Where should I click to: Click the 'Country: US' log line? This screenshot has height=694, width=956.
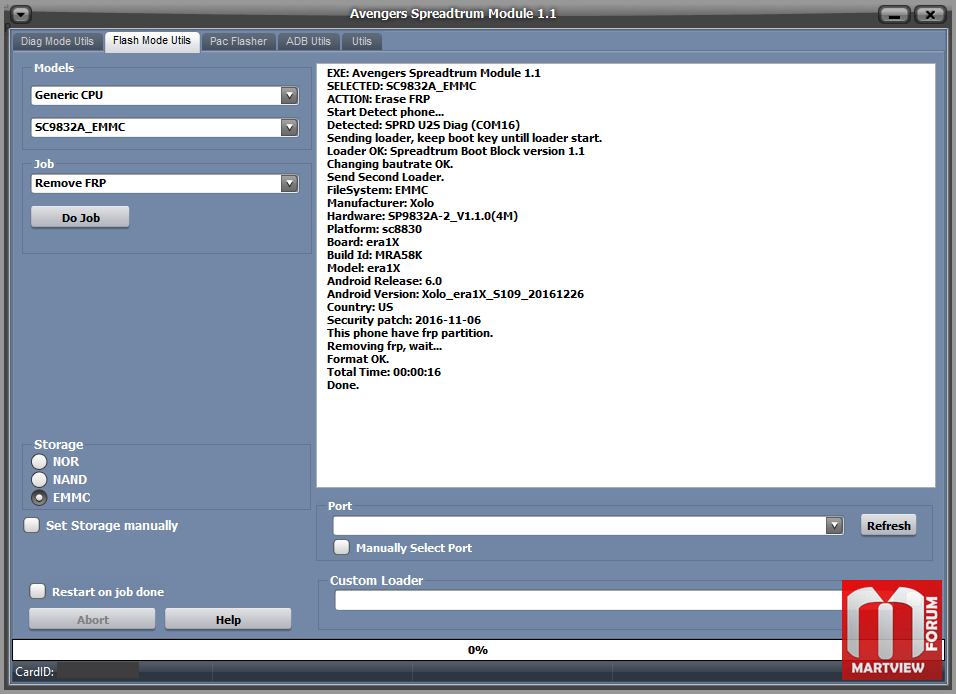(360, 307)
